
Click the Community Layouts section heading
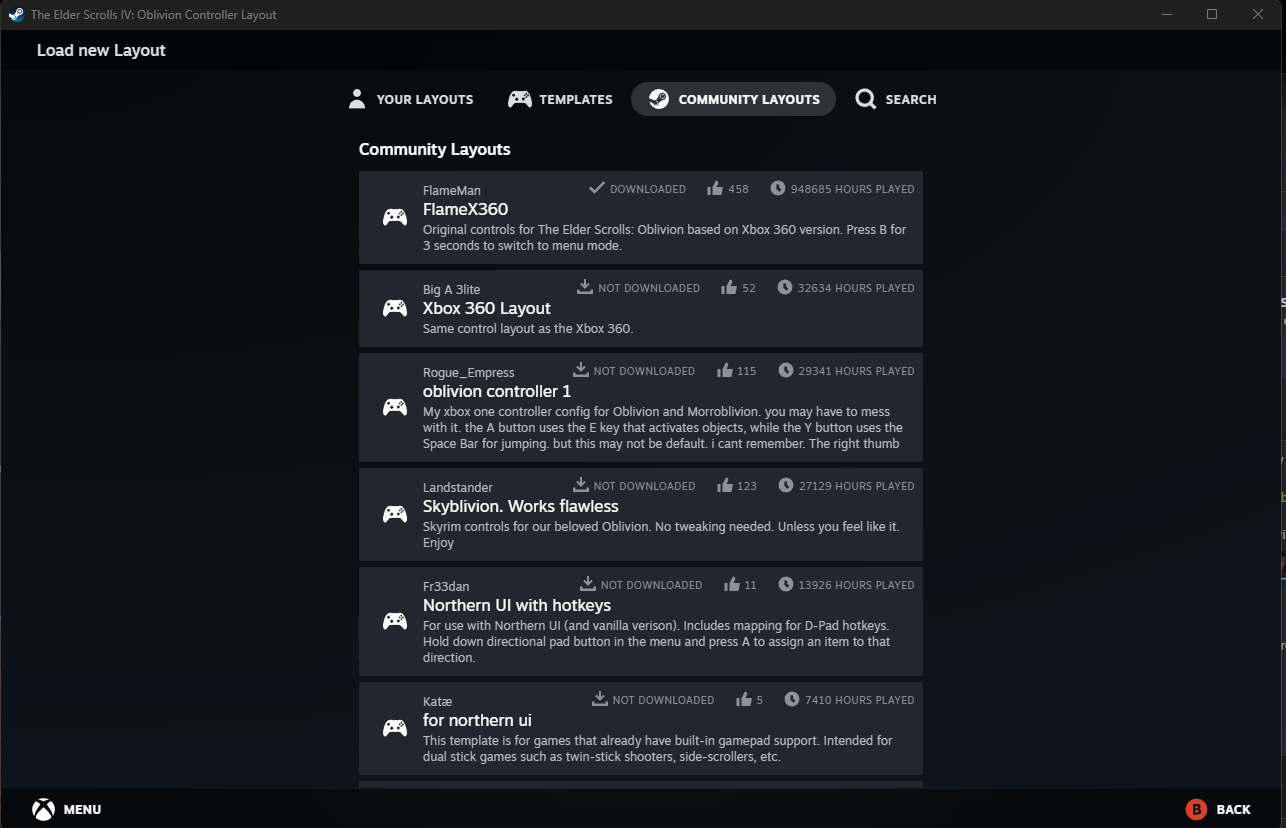[x=435, y=149]
